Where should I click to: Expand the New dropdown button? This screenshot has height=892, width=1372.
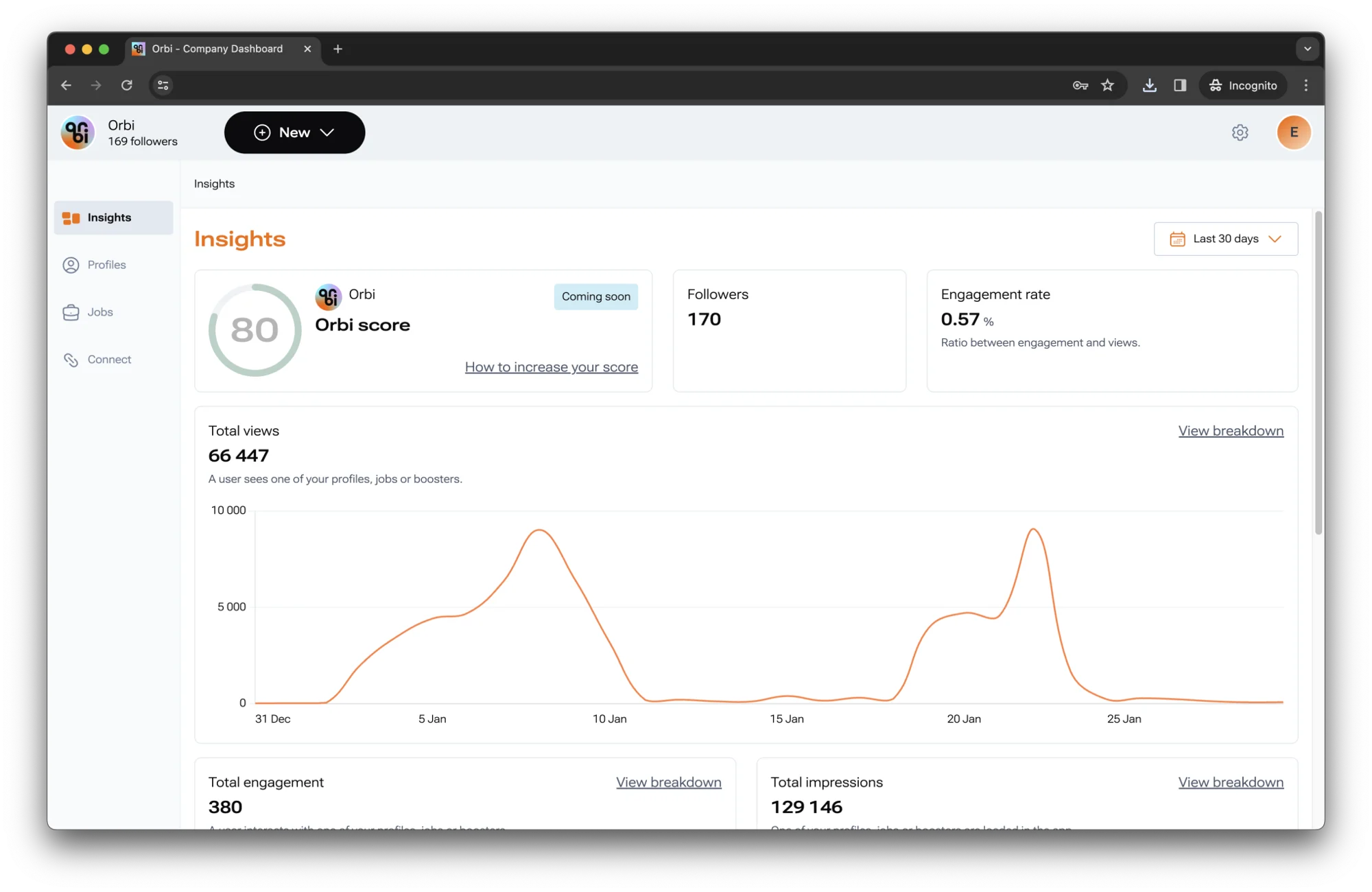coord(294,132)
